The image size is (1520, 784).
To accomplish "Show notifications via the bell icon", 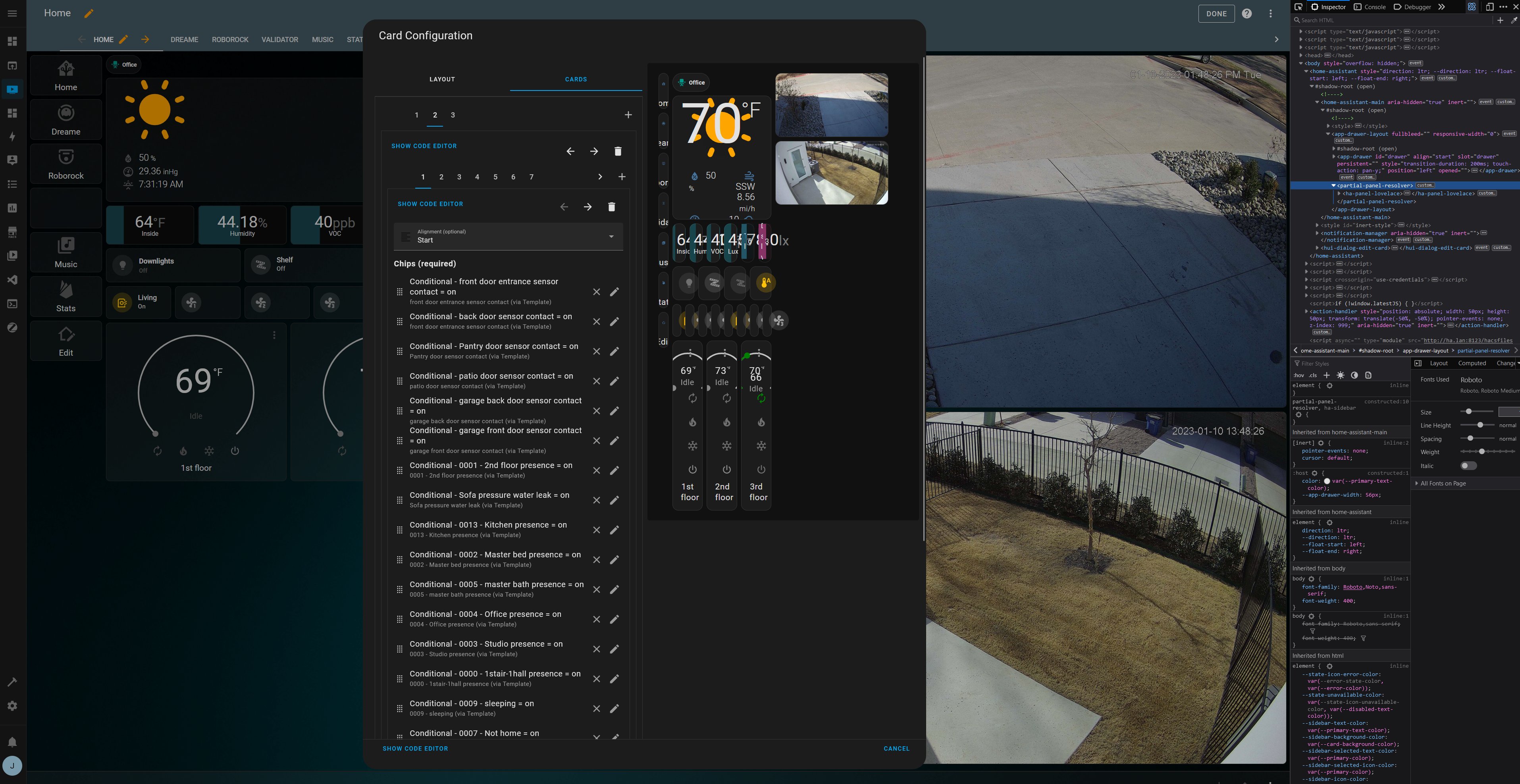I will 12,742.
